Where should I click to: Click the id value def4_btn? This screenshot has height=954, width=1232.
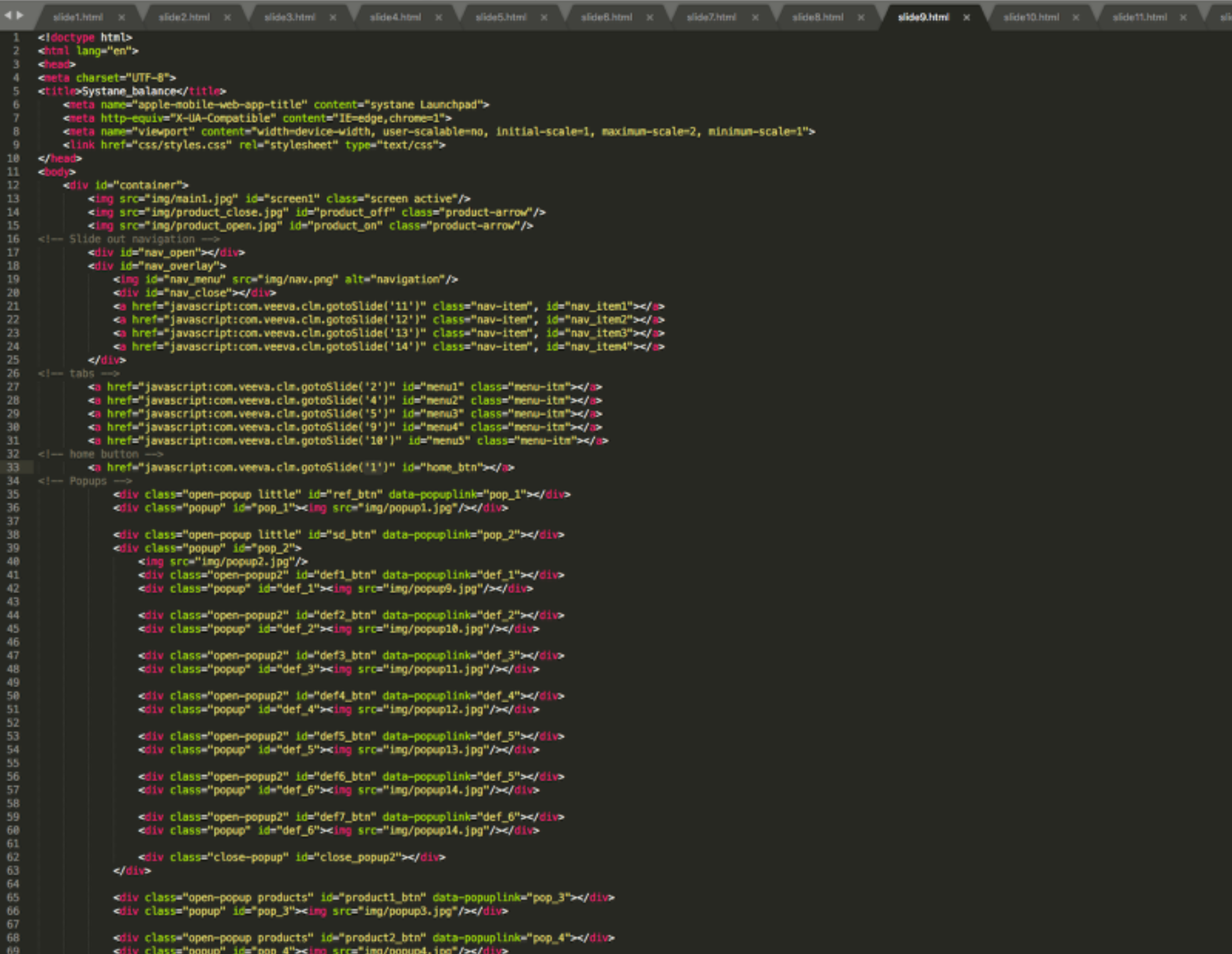pos(345,696)
